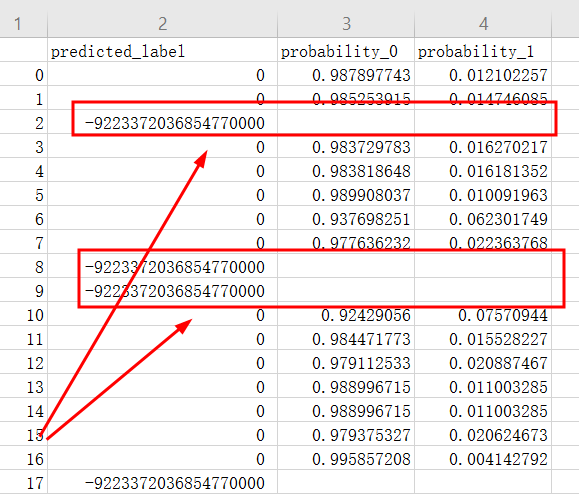Image resolution: width=579 pixels, height=494 pixels.
Task: Click the probability_0 header cell
Action: point(346,51)
